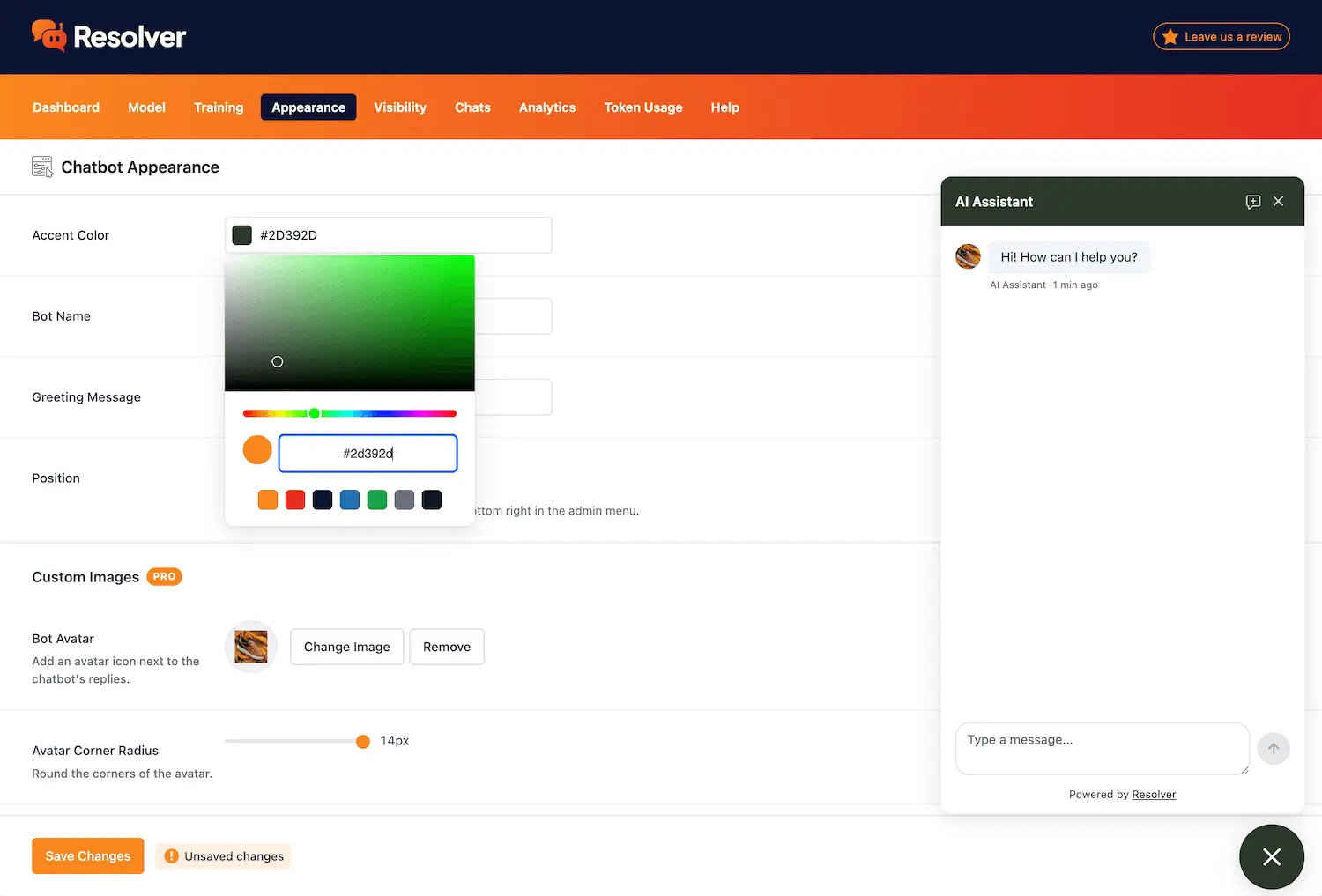Image resolution: width=1322 pixels, height=896 pixels.
Task: Switch to the Token Usage tab
Action: tap(643, 107)
